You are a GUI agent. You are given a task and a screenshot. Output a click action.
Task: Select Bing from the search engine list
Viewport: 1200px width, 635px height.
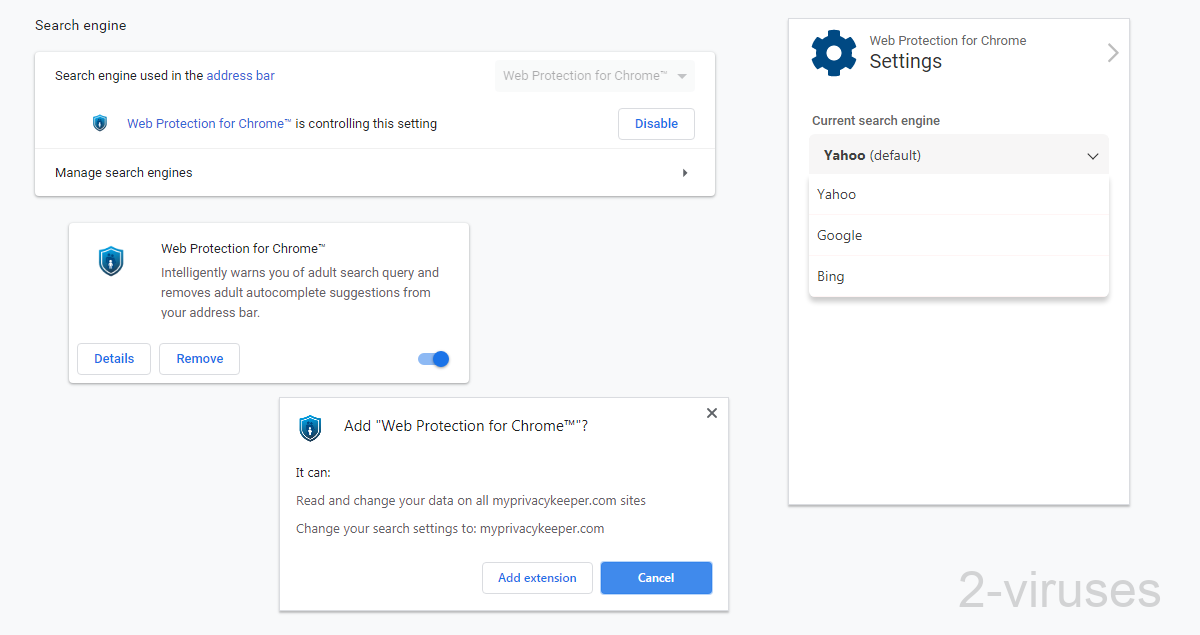pos(830,276)
